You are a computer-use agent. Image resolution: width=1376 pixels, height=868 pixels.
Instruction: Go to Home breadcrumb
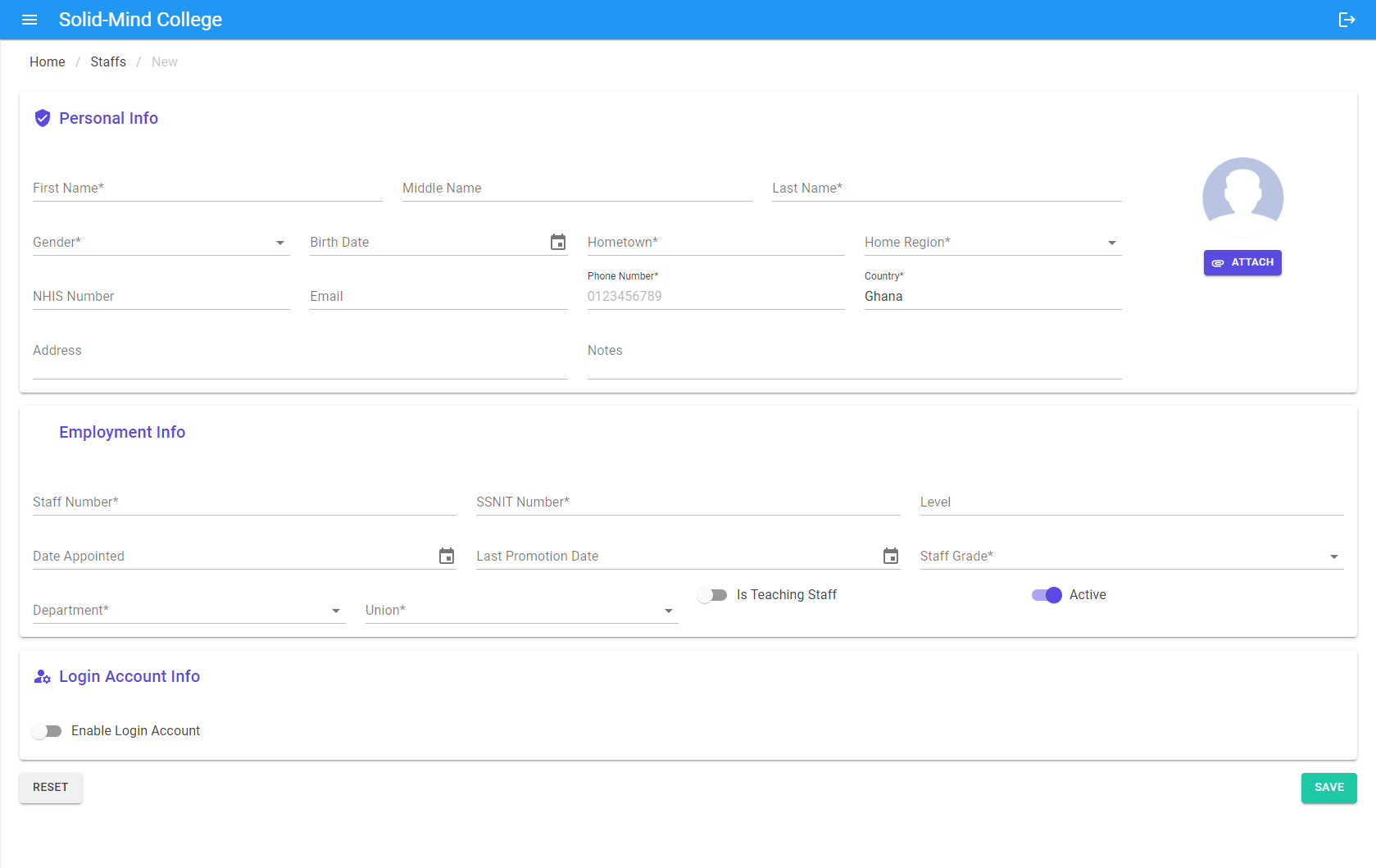[48, 62]
